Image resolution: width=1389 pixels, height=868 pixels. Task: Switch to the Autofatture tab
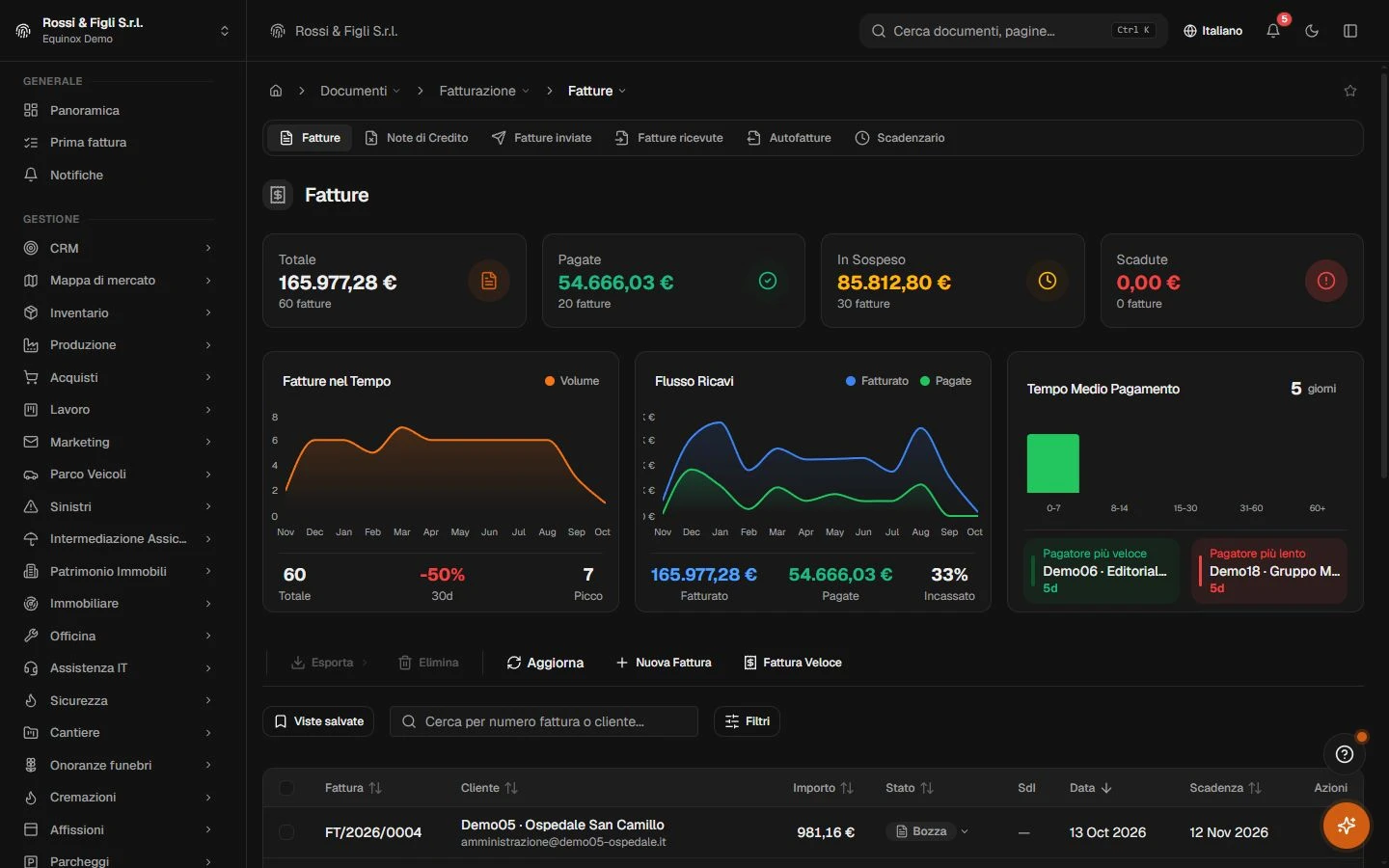click(789, 138)
